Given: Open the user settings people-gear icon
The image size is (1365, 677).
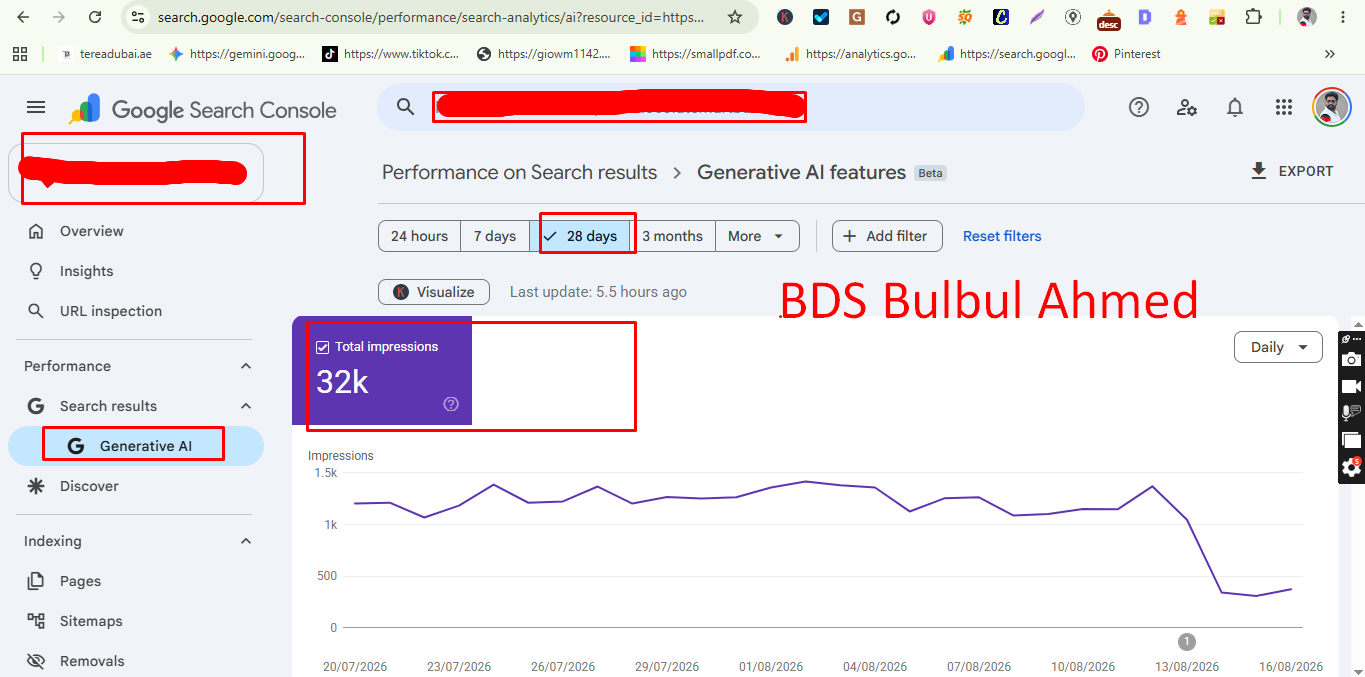Looking at the screenshot, I should coord(1187,107).
